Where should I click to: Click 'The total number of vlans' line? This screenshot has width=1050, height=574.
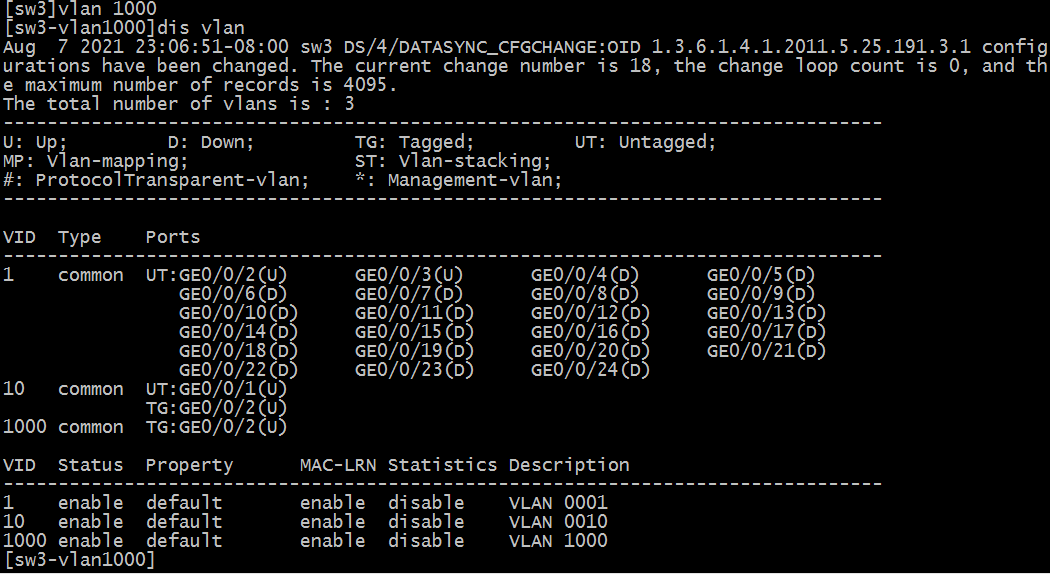click(179, 104)
